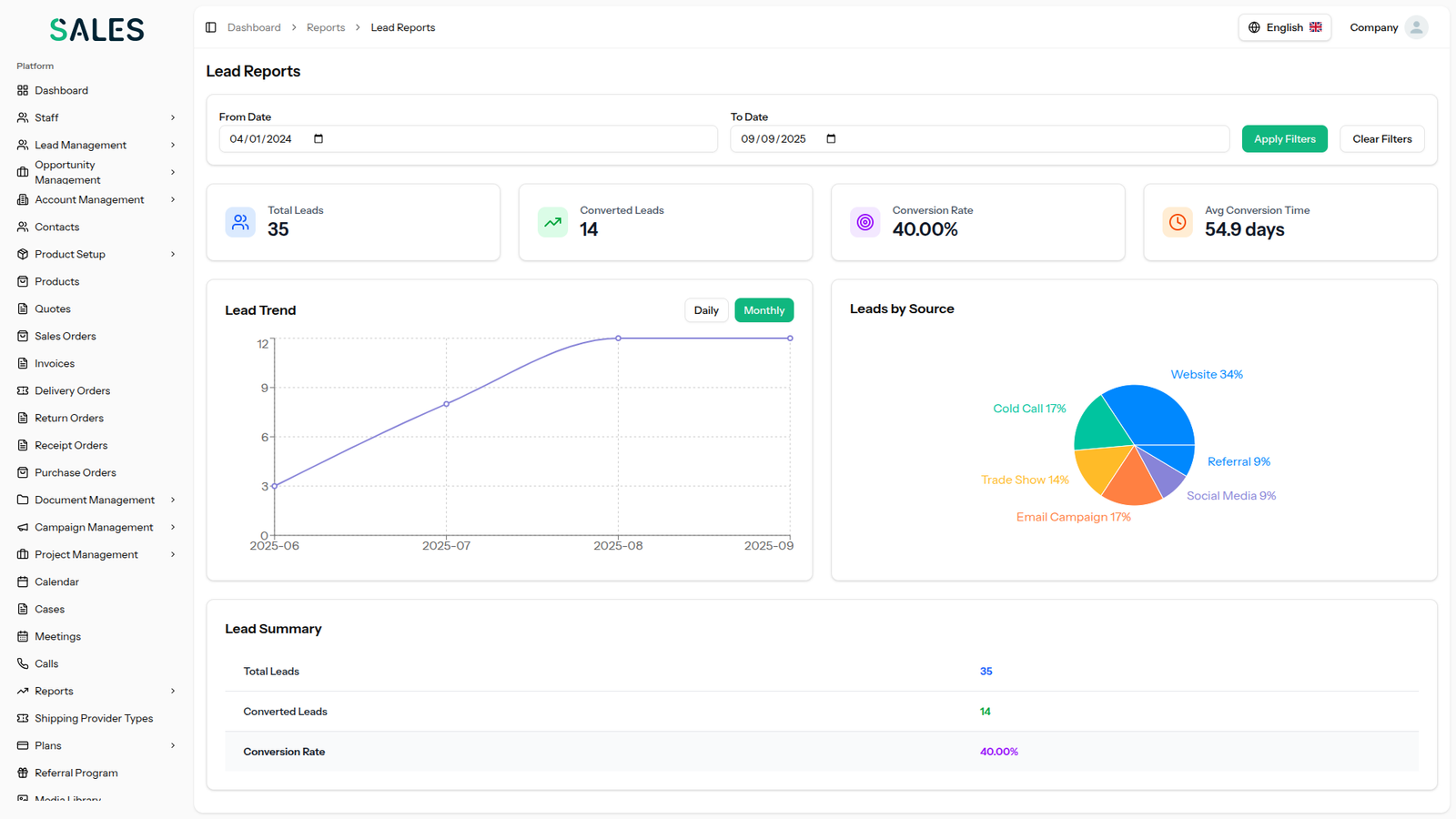1456x819 pixels.
Task: Click the Converted Leads trend icon
Action: [552, 222]
